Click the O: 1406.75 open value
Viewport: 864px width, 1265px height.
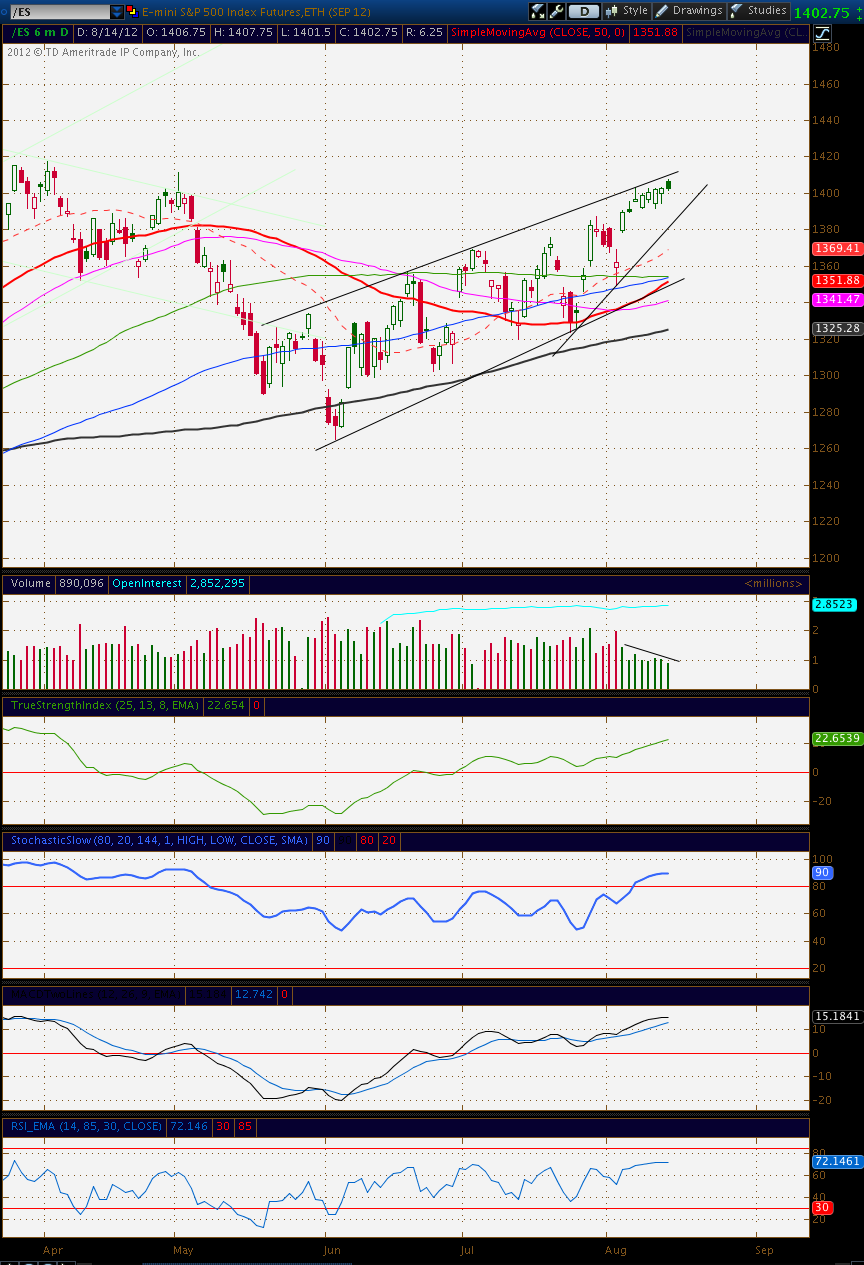176,32
